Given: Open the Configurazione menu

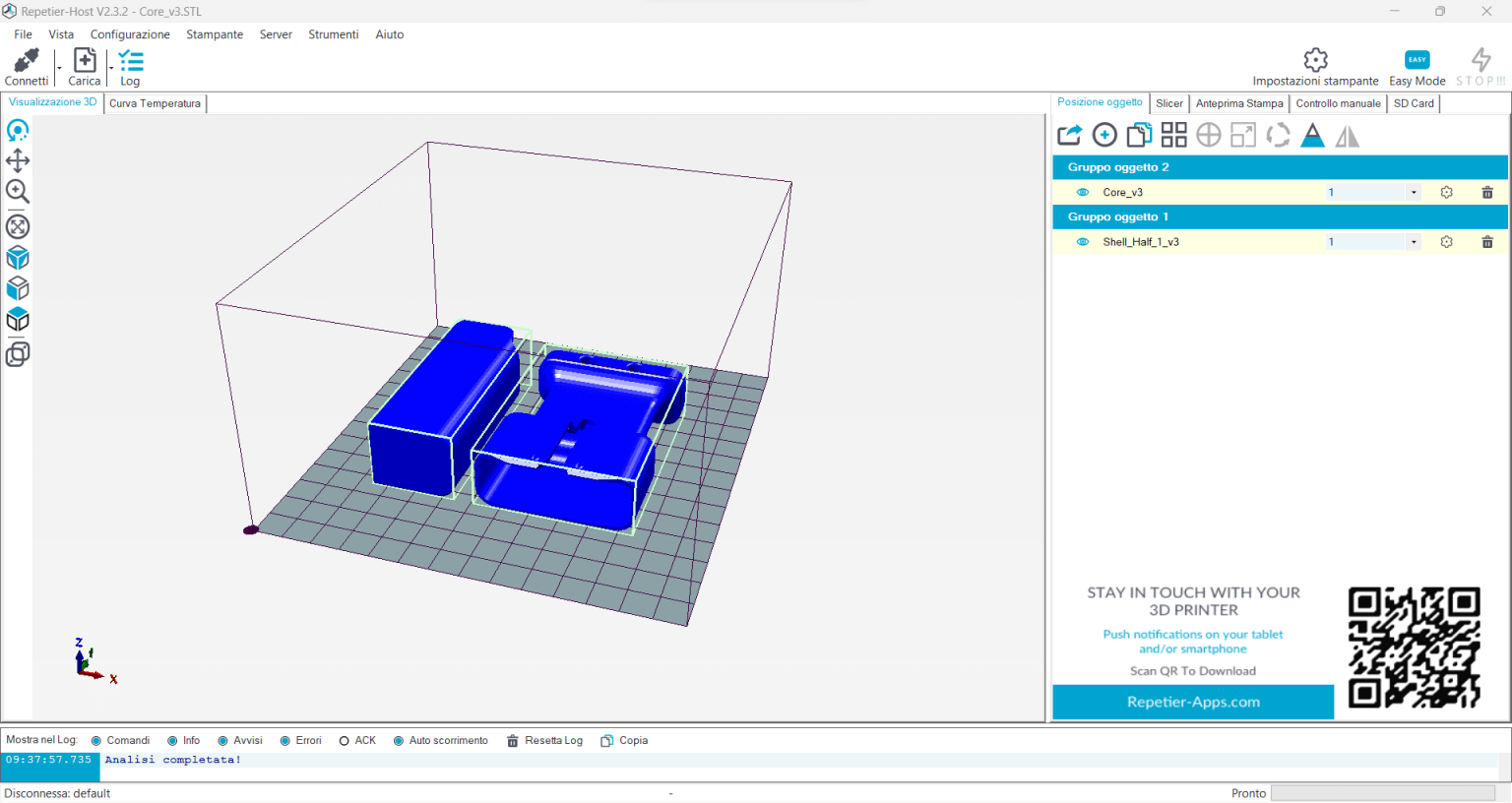Looking at the screenshot, I should tap(130, 34).
